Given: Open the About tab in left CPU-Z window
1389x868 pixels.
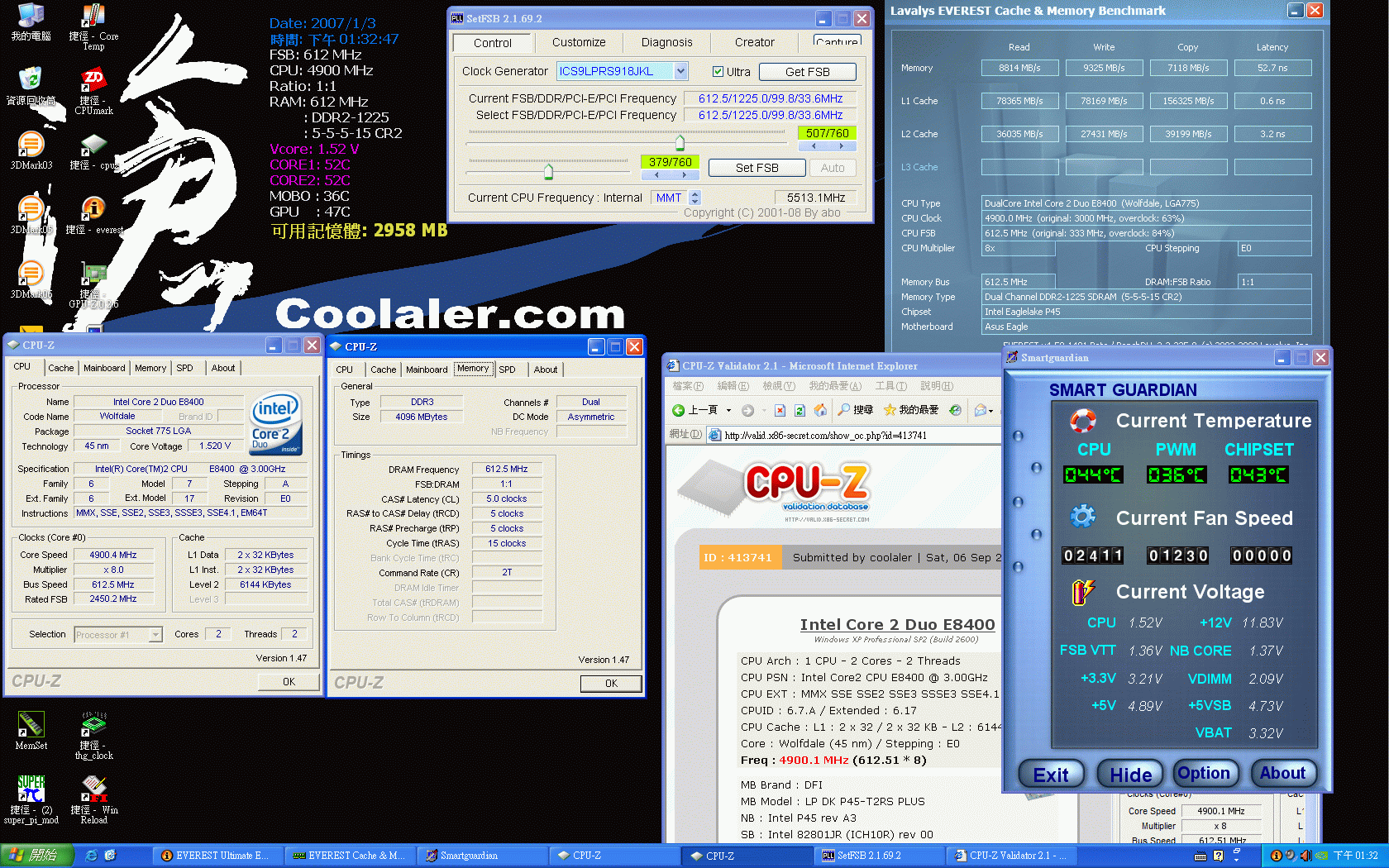Looking at the screenshot, I should pos(223,368).
